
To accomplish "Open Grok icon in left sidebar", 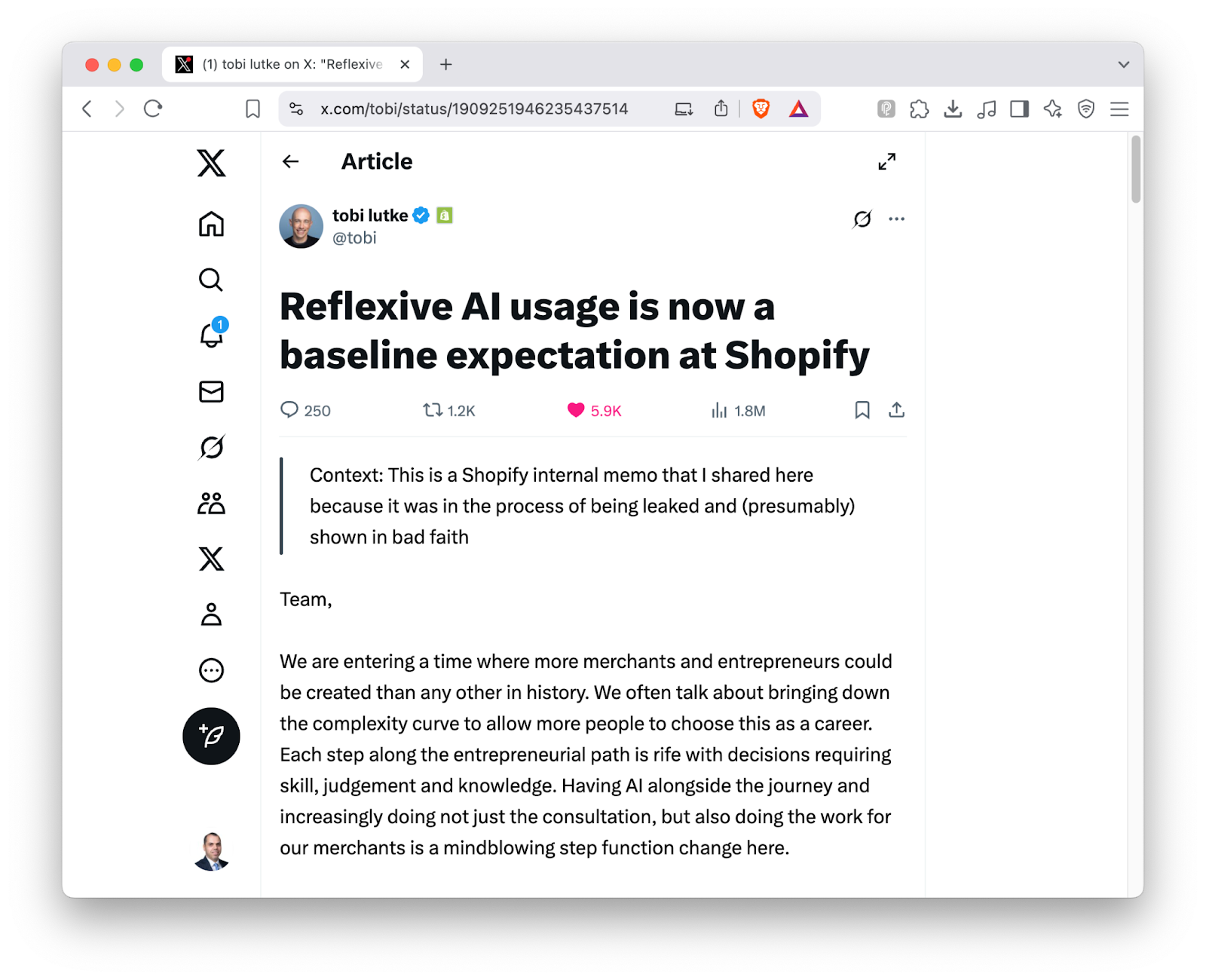I will tap(211, 447).
